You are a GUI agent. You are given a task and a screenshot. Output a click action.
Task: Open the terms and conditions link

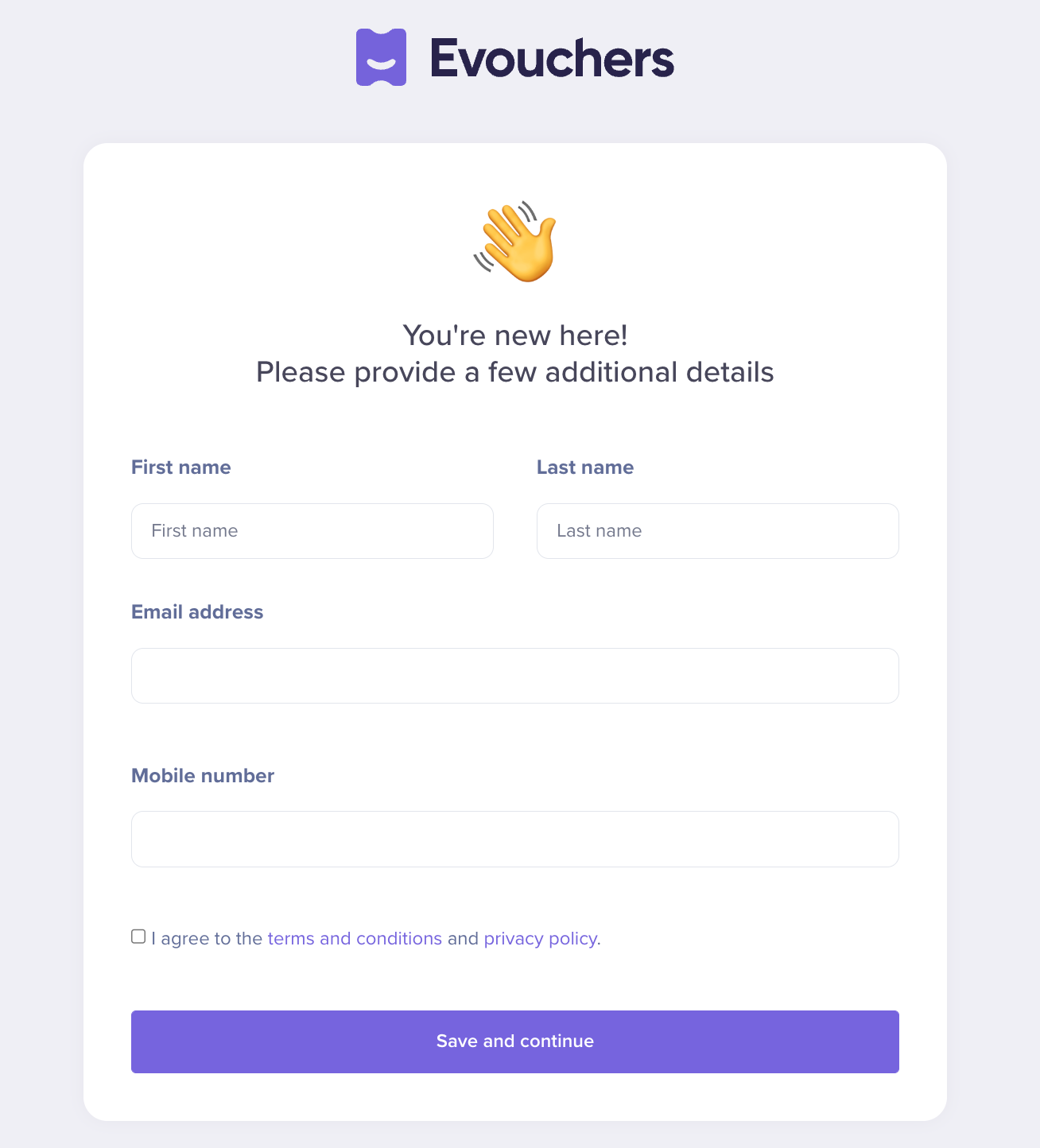(355, 939)
